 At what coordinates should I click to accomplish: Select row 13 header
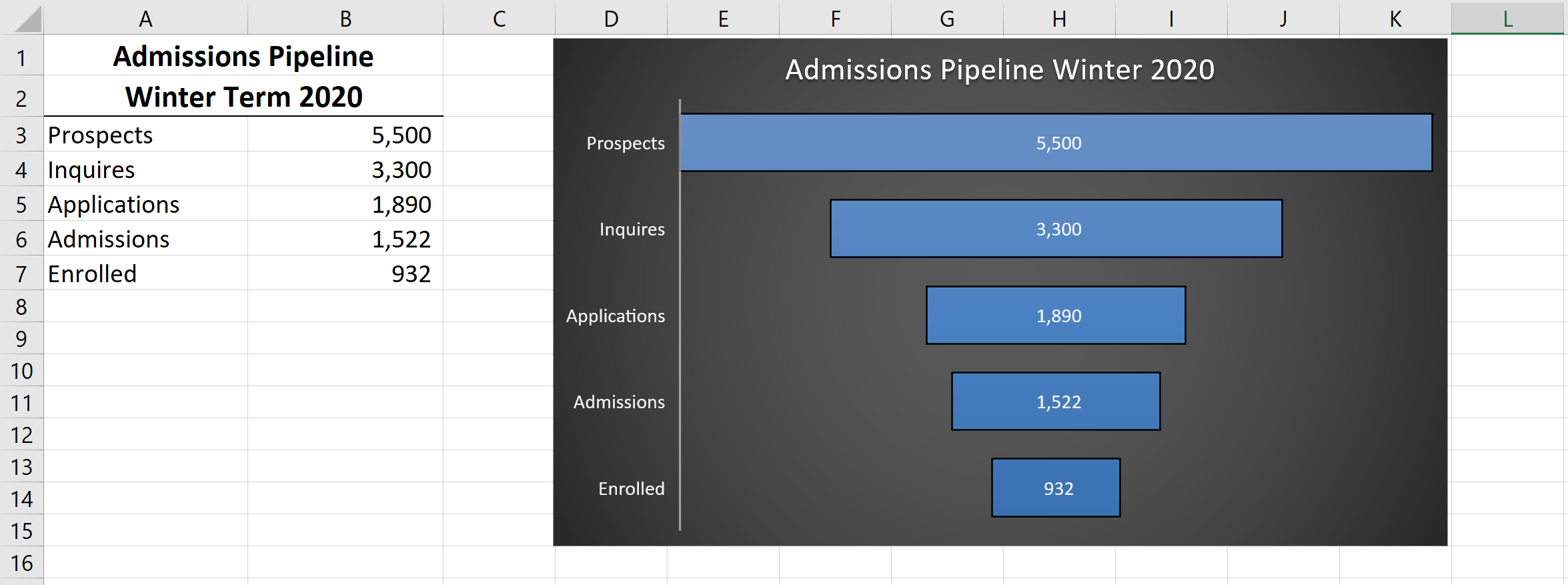tap(21, 467)
